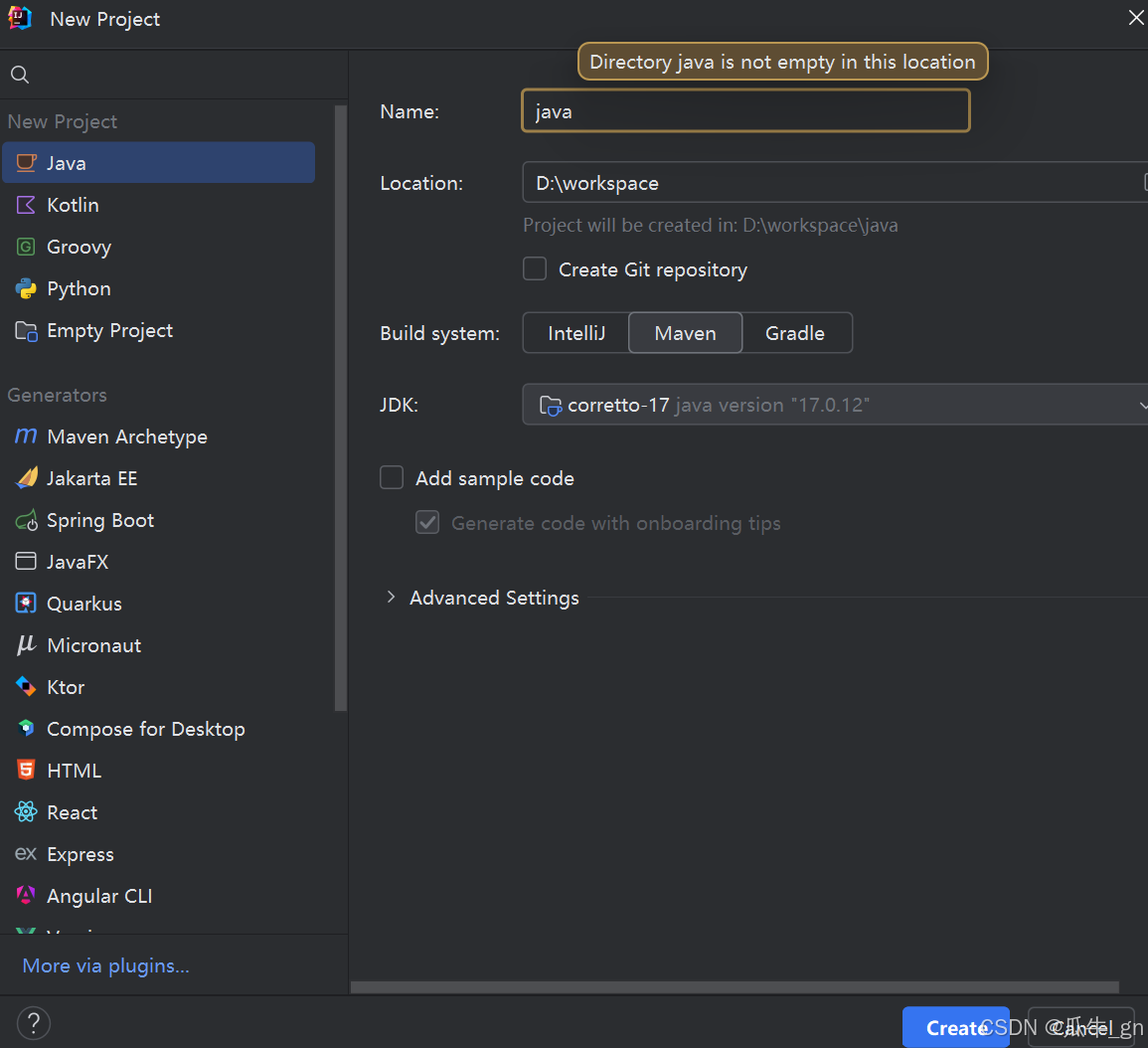The width and height of the screenshot is (1148, 1048).
Task: Select the Micronaut generator icon
Action: click(x=26, y=644)
